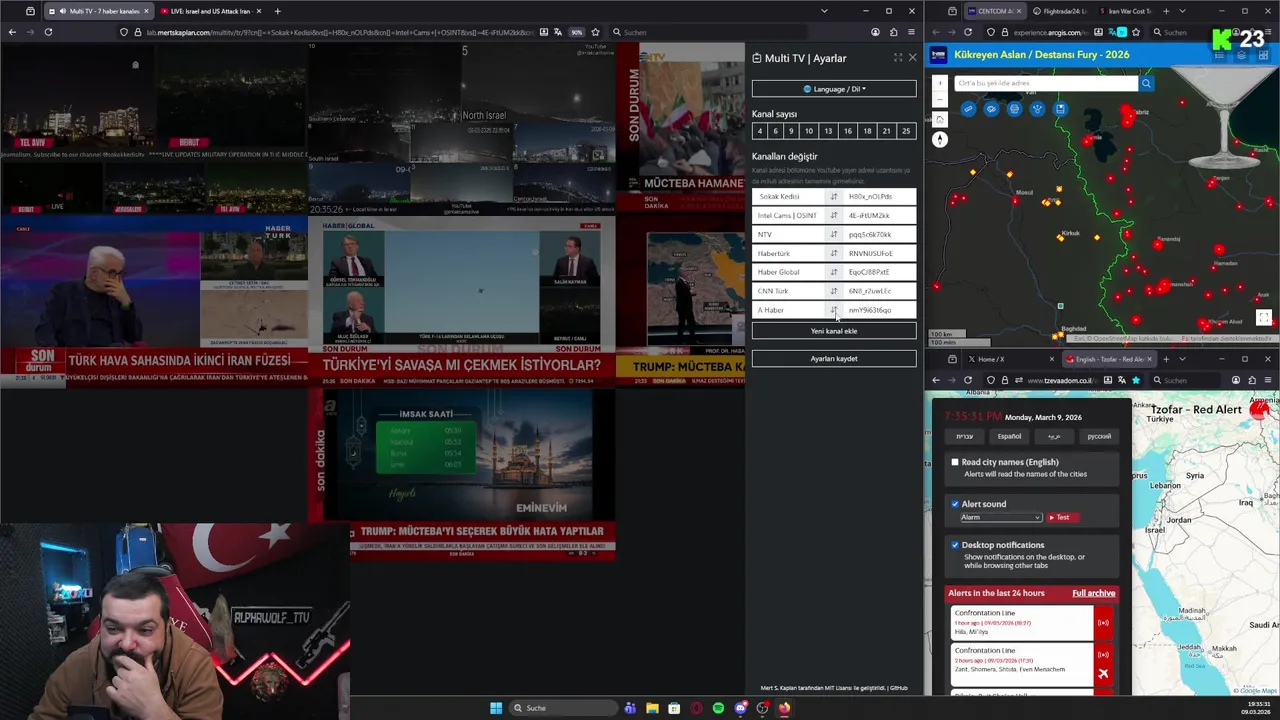This screenshot has height=720, width=1280.
Task: Click the Sokak Kedisi channel name field
Action: 788,197
